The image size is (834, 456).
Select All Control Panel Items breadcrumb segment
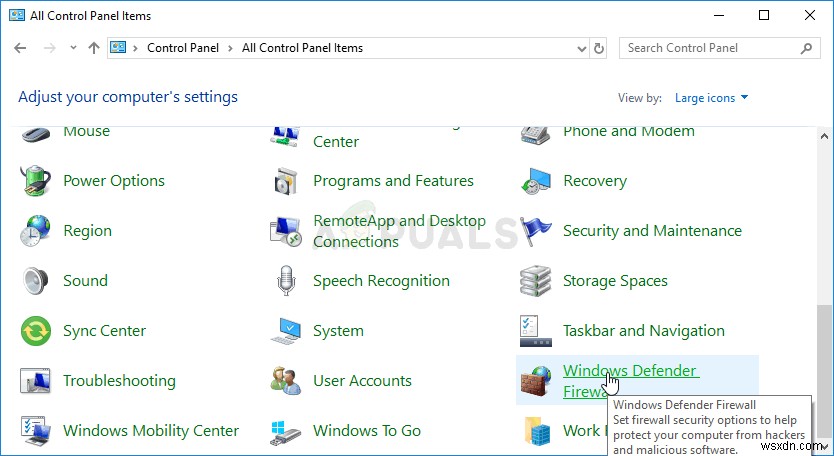point(302,48)
